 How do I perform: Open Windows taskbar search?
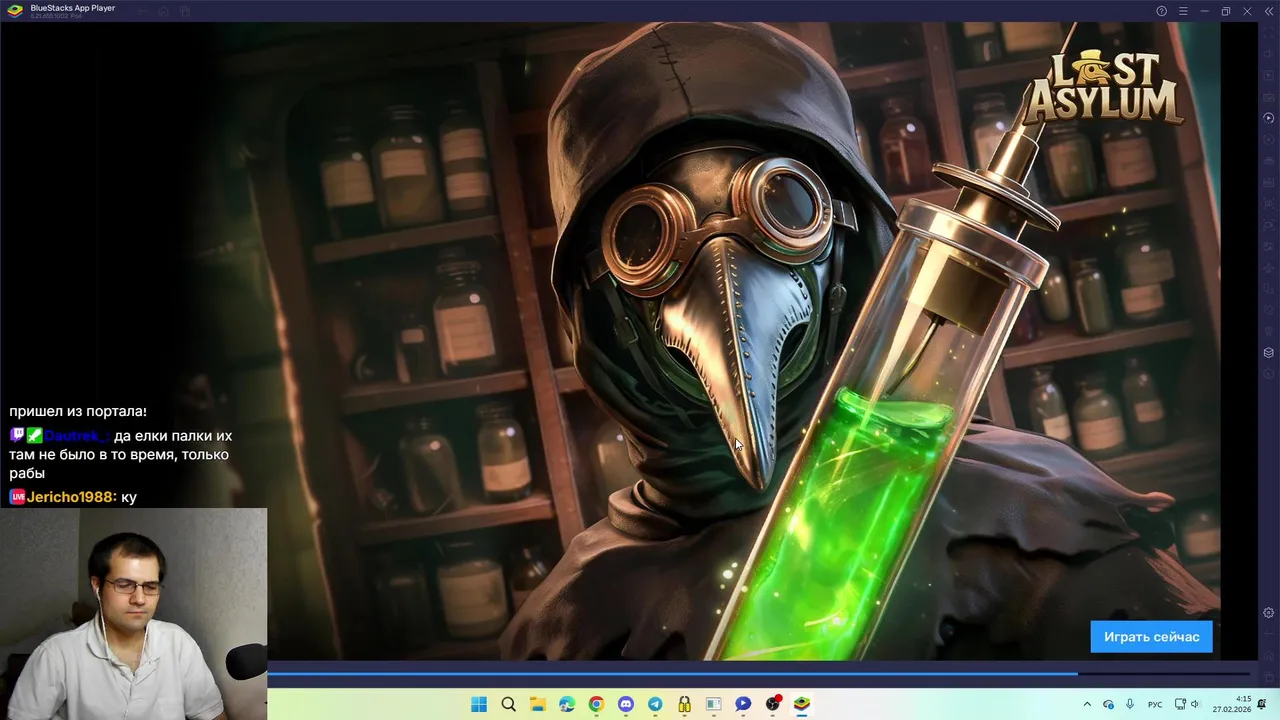click(508, 704)
